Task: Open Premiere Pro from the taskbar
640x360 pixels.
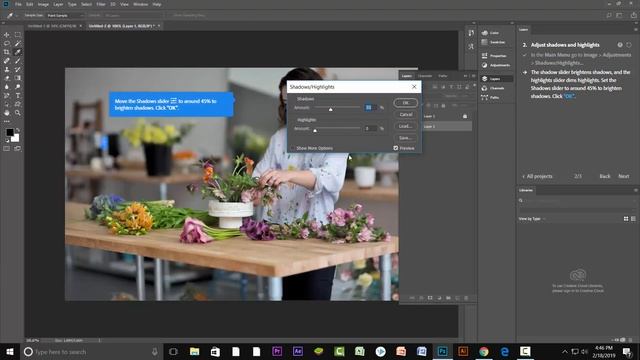Action: coord(277,351)
